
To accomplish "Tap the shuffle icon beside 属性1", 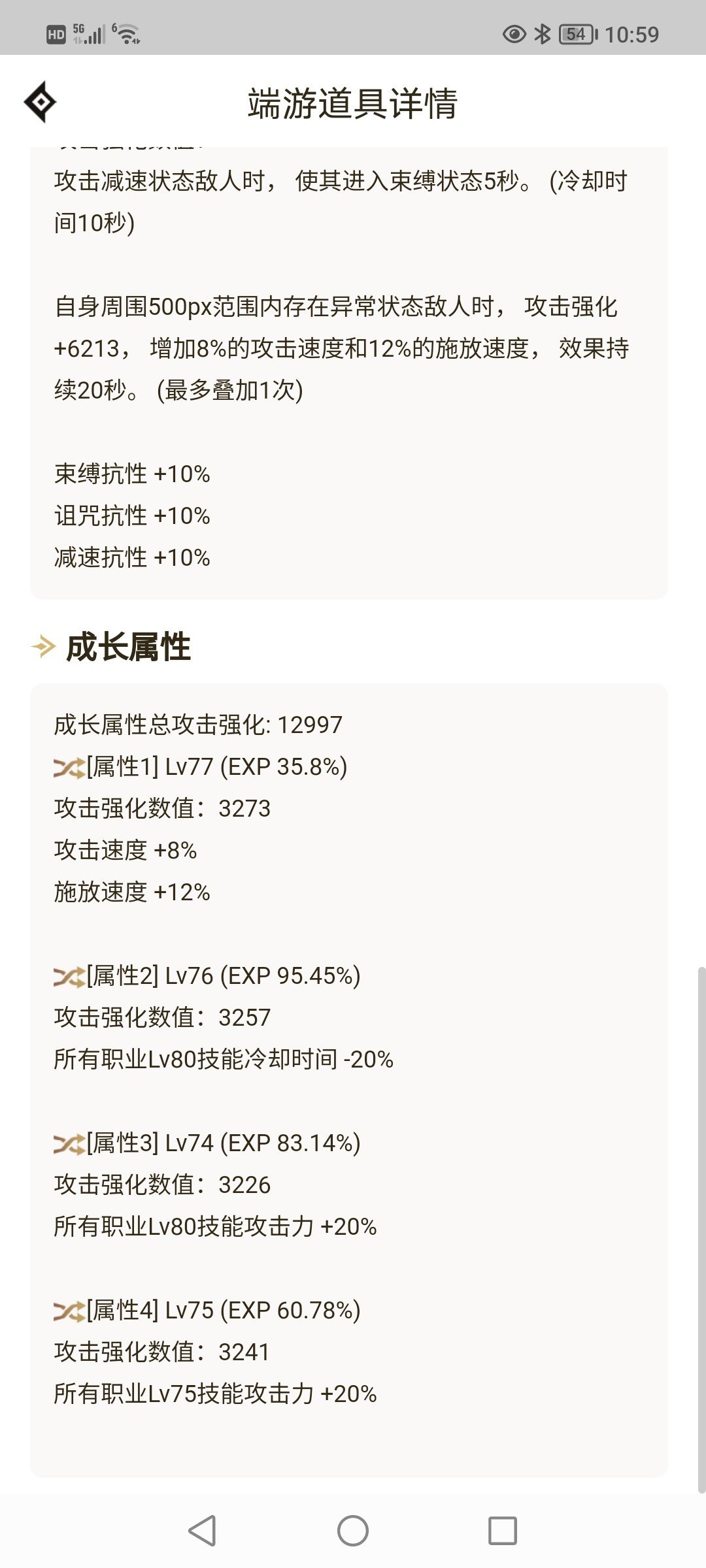I will tap(69, 768).
